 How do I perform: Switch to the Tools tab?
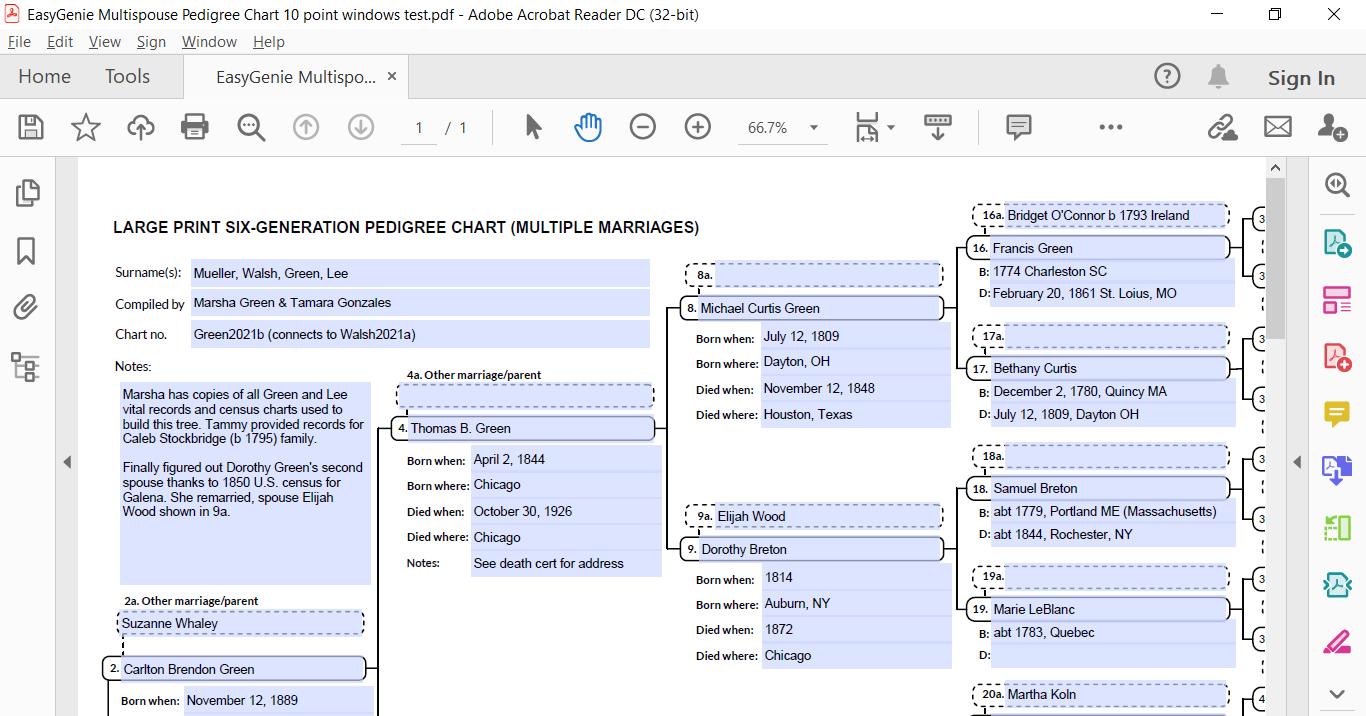127,77
